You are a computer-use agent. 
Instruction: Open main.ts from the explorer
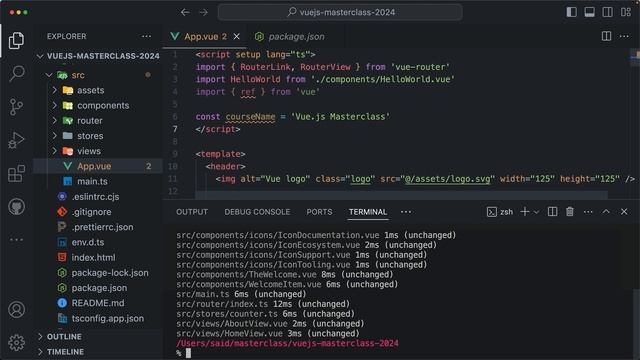[x=98, y=181]
